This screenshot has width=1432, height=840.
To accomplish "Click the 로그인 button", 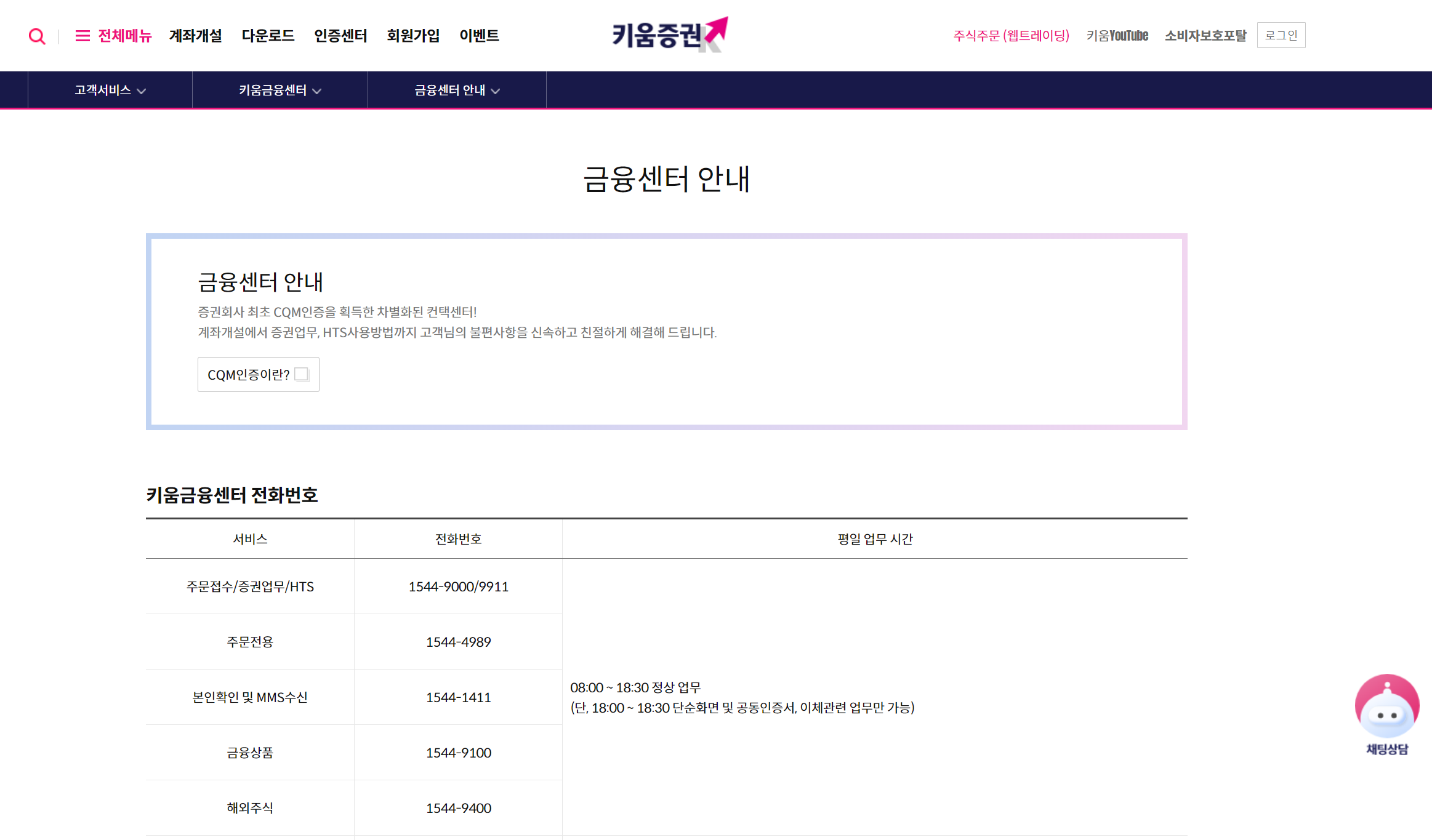I will coord(1281,35).
